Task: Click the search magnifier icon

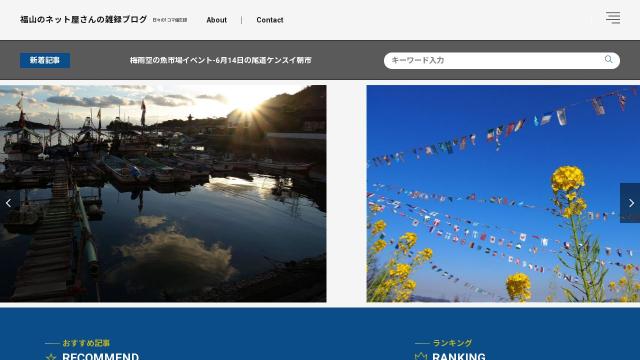Action: [x=608, y=60]
